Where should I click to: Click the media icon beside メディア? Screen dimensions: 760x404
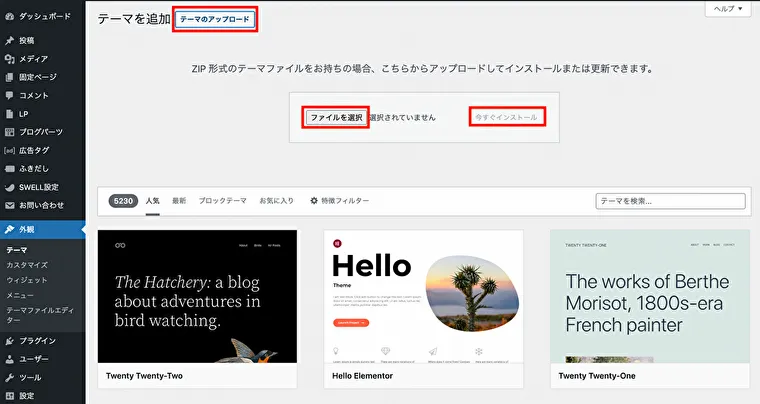coord(10,59)
